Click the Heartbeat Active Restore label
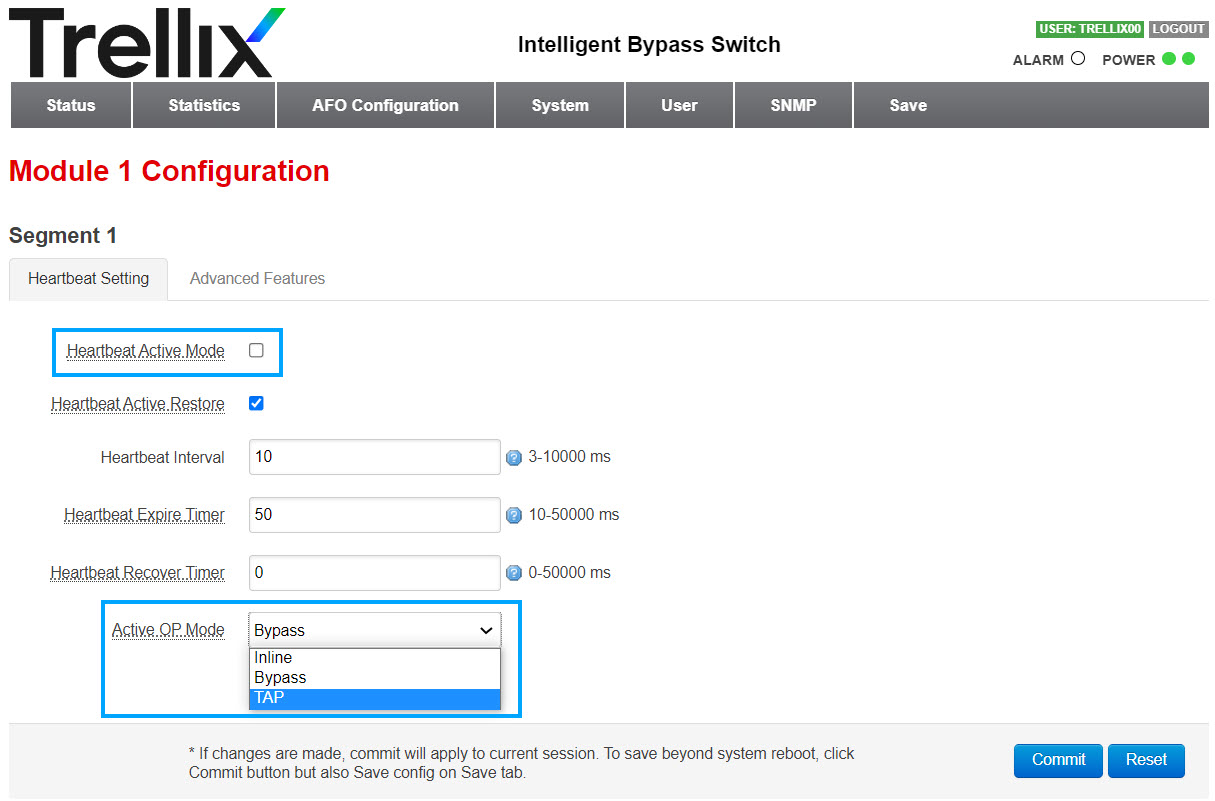Viewport: 1215px width, 801px height. pyautogui.click(x=138, y=404)
